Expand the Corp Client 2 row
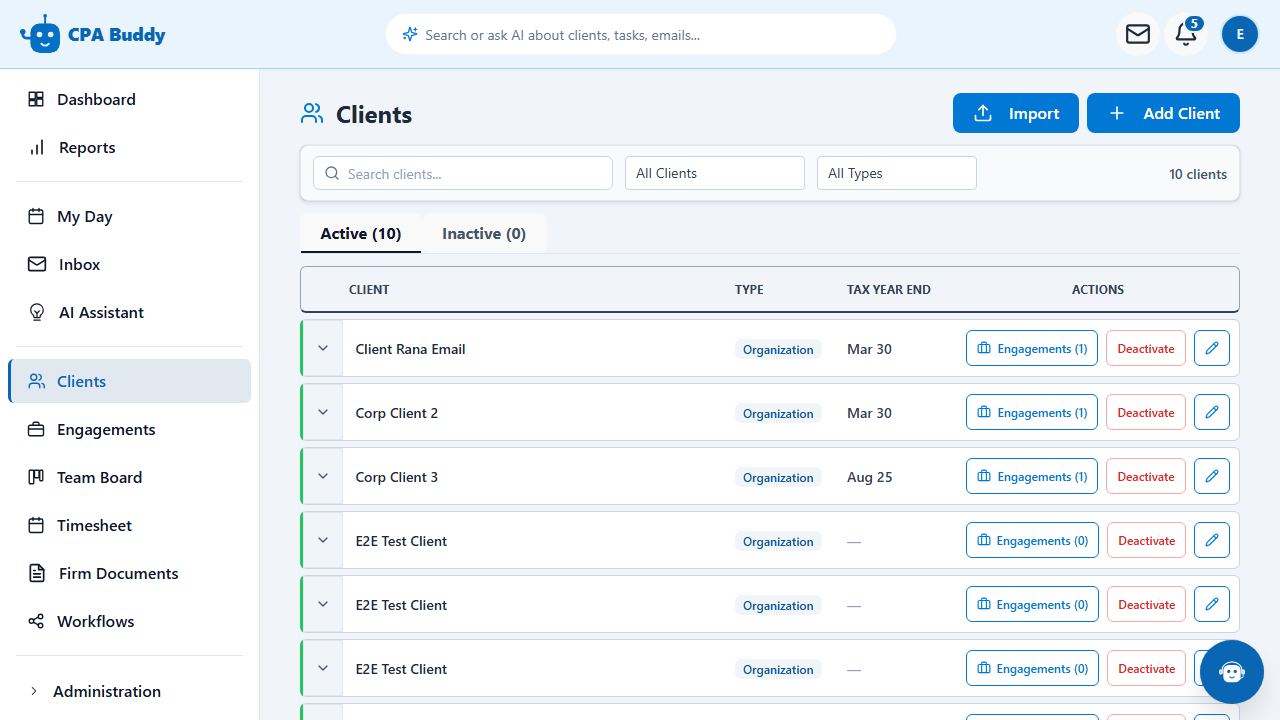This screenshot has width=1280, height=720. 323,412
